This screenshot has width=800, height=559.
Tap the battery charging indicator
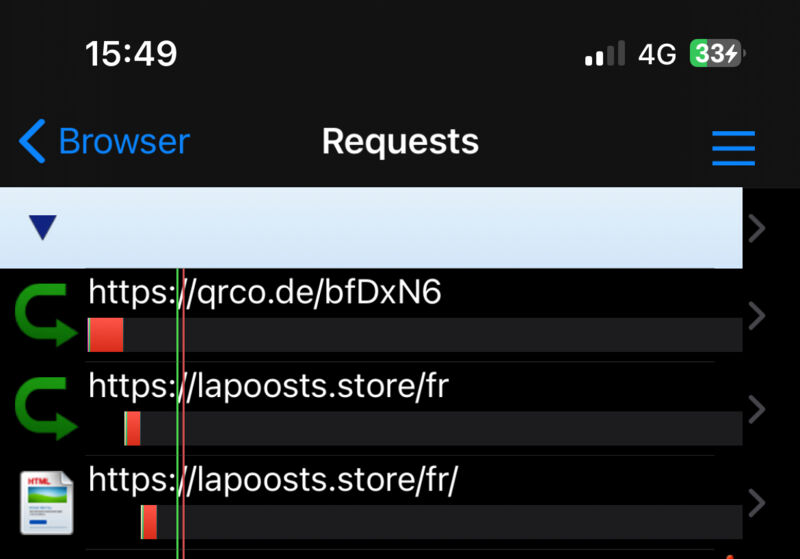click(x=717, y=53)
